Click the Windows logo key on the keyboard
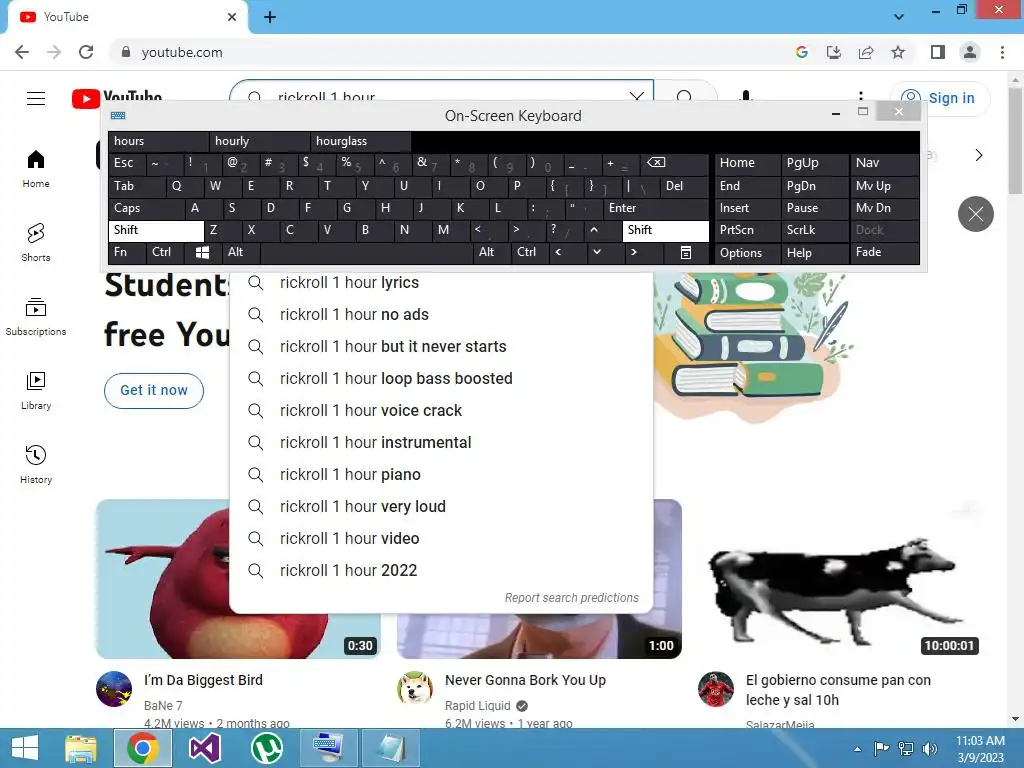This screenshot has width=1024, height=768. tap(202, 252)
